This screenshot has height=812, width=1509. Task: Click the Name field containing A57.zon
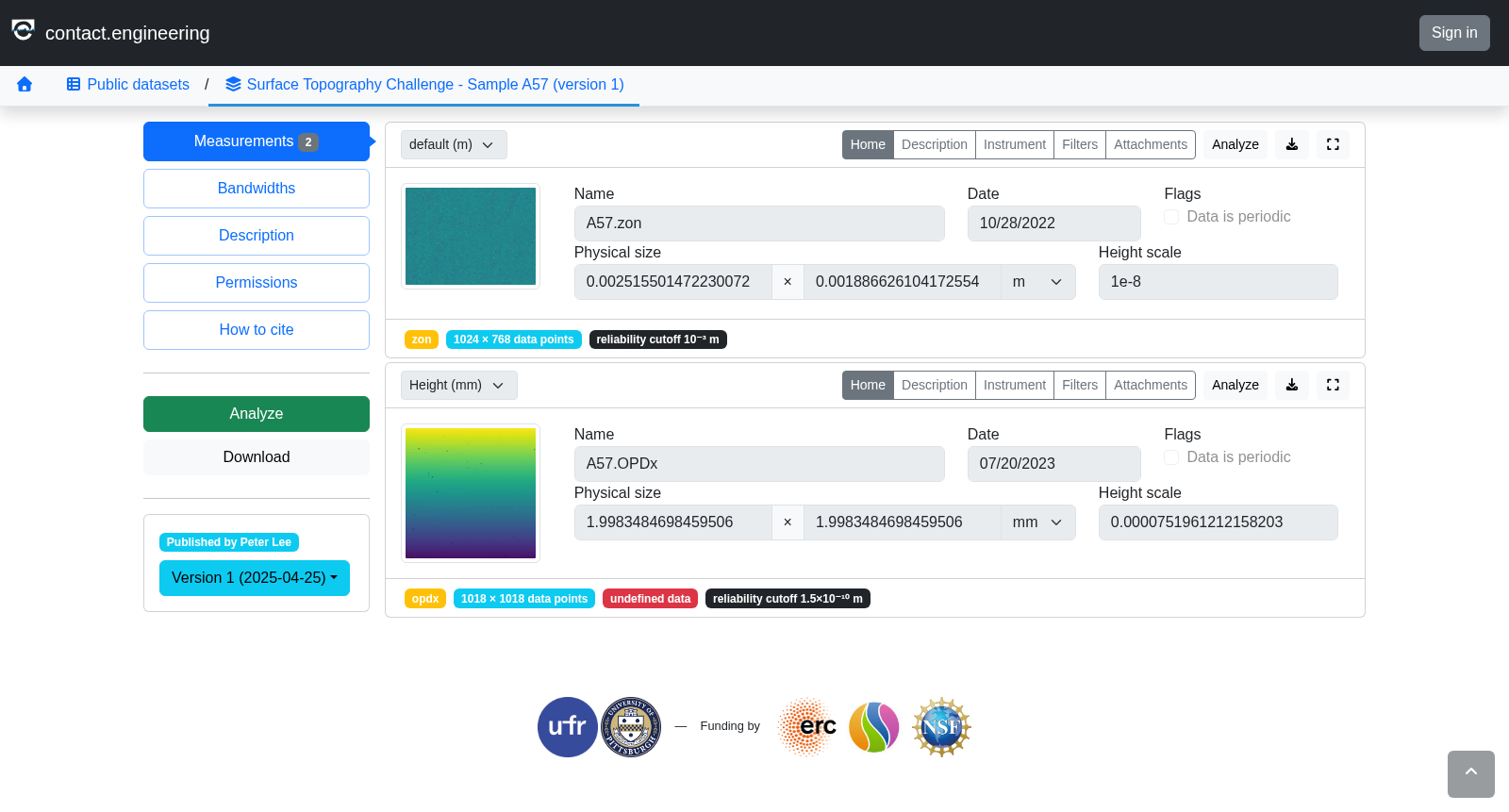pyautogui.click(x=759, y=224)
